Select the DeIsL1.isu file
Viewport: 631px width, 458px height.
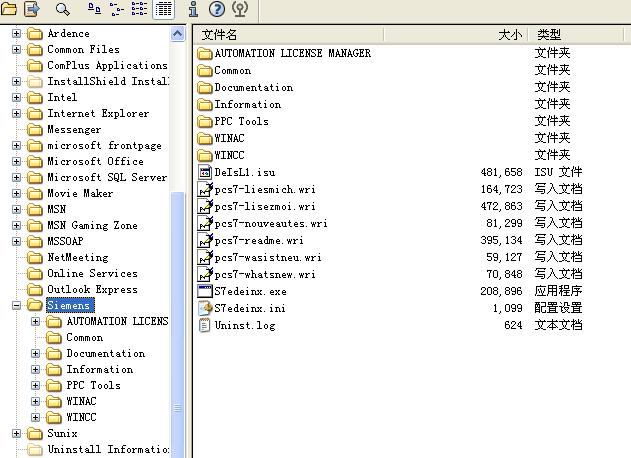[244, 172]
